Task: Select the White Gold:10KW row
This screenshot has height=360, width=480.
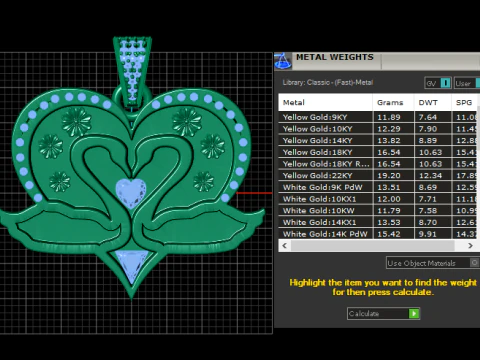Action: click(378, 210)
